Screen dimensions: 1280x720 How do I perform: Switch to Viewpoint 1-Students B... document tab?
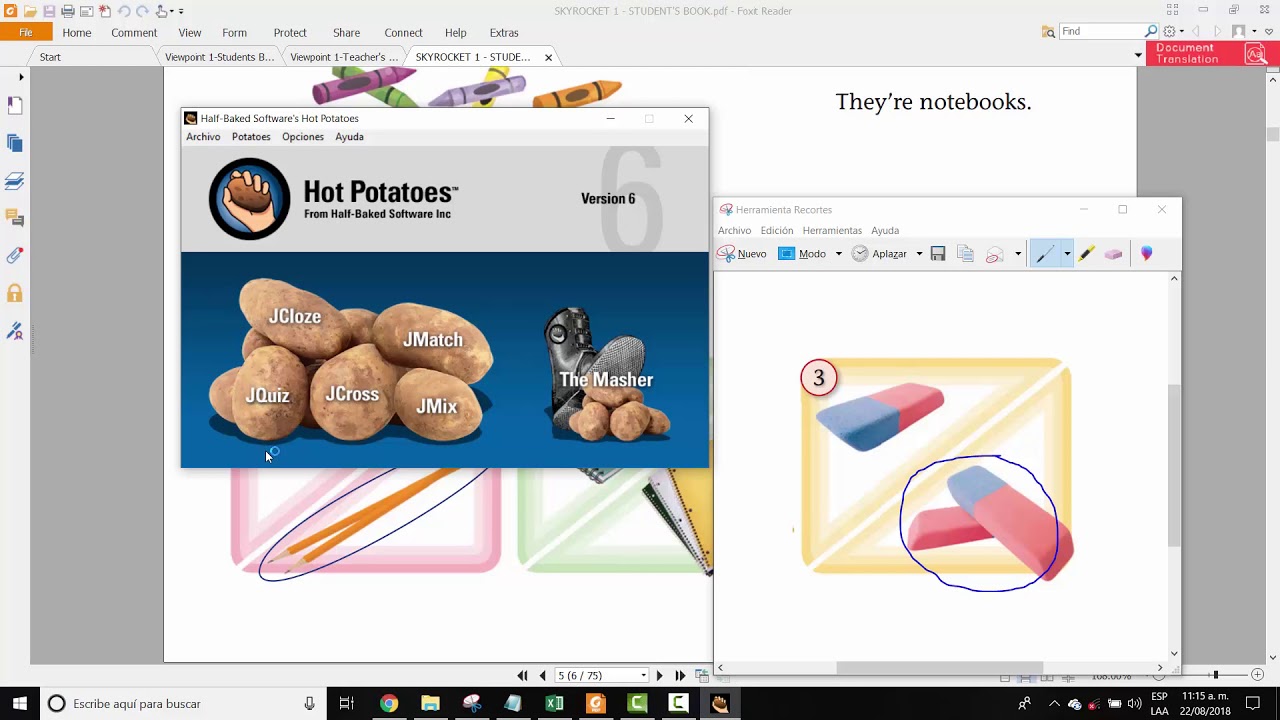(x=220, y=57)
